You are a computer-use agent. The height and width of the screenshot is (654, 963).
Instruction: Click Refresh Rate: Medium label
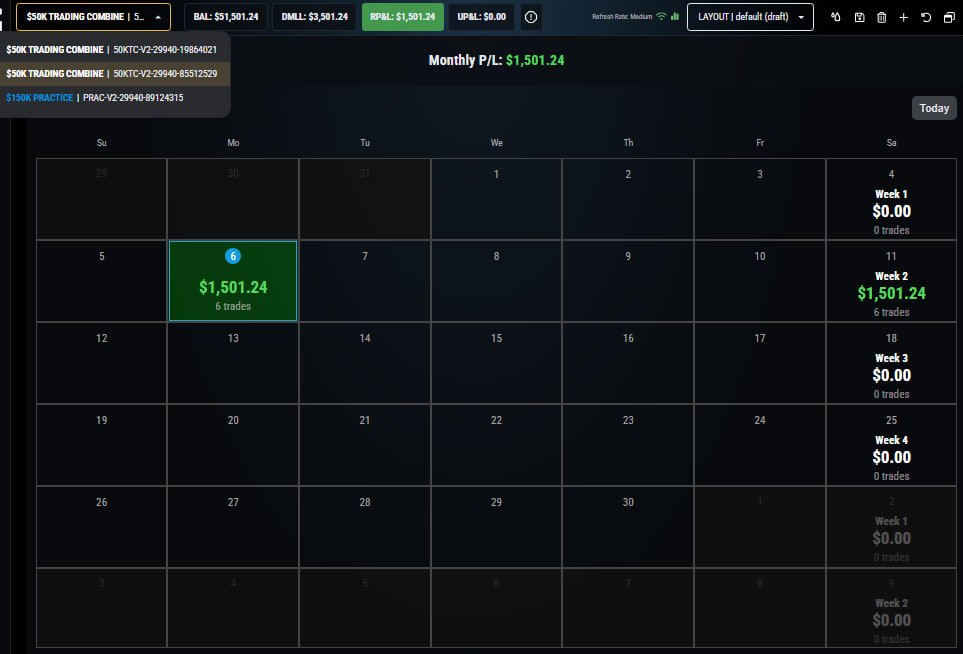coord(622,17)
